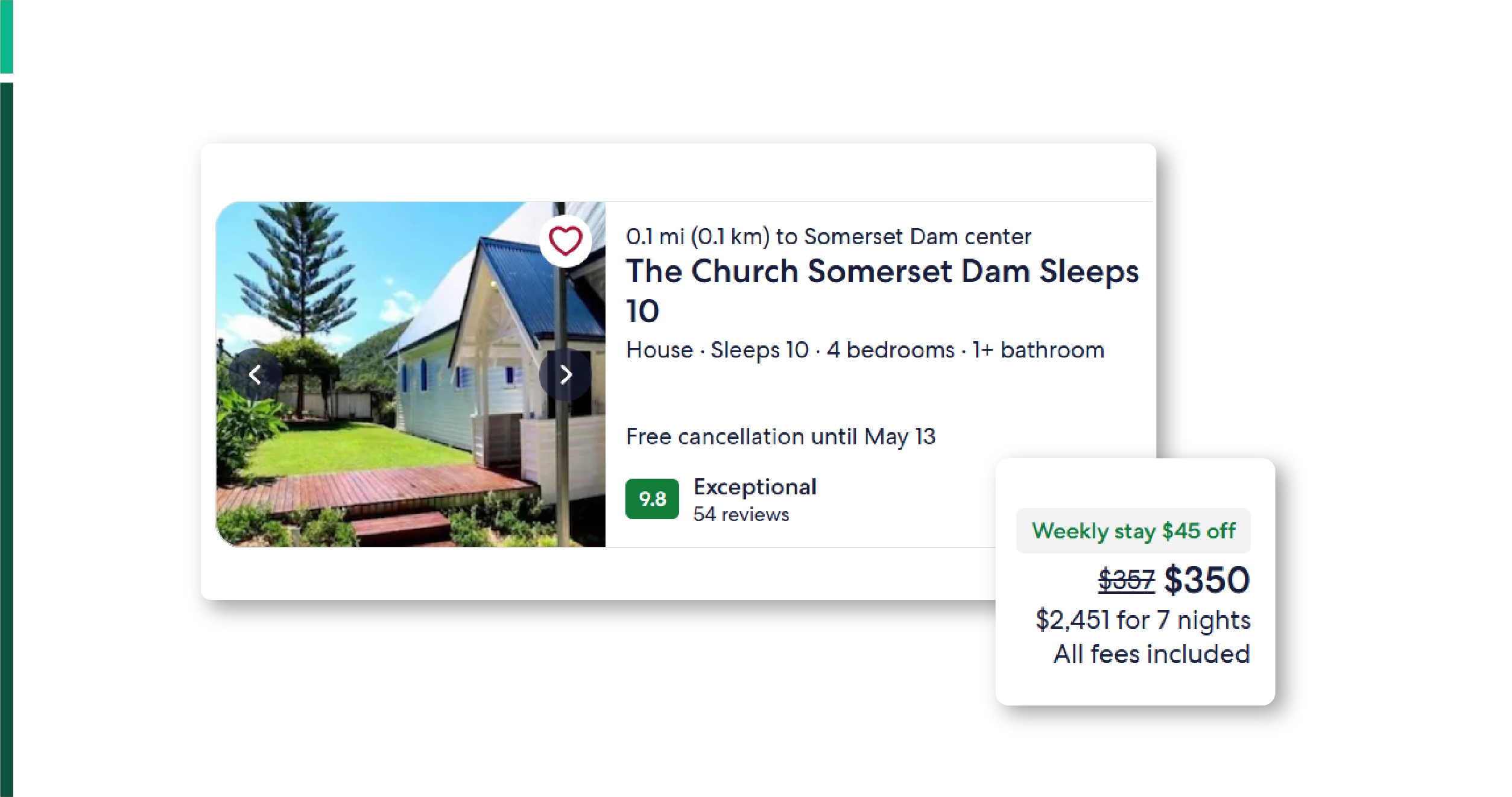Advance to the next property photo
The image size is (1512, 797).
click(565, 375)
